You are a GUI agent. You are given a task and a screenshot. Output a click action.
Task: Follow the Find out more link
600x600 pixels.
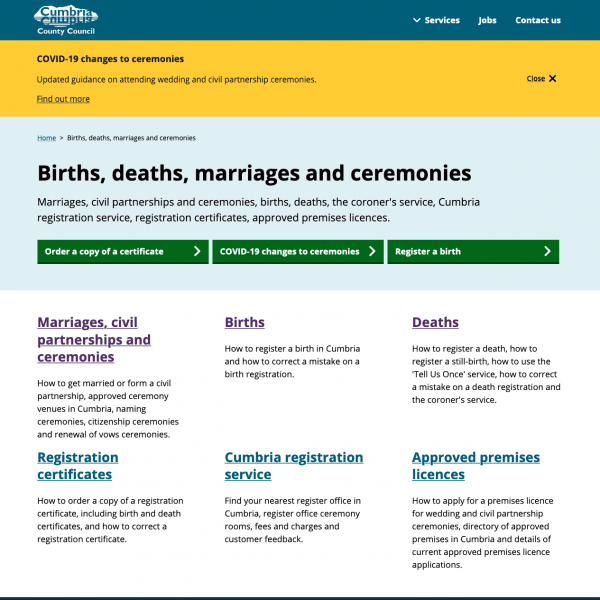click(x=63, y=99)
